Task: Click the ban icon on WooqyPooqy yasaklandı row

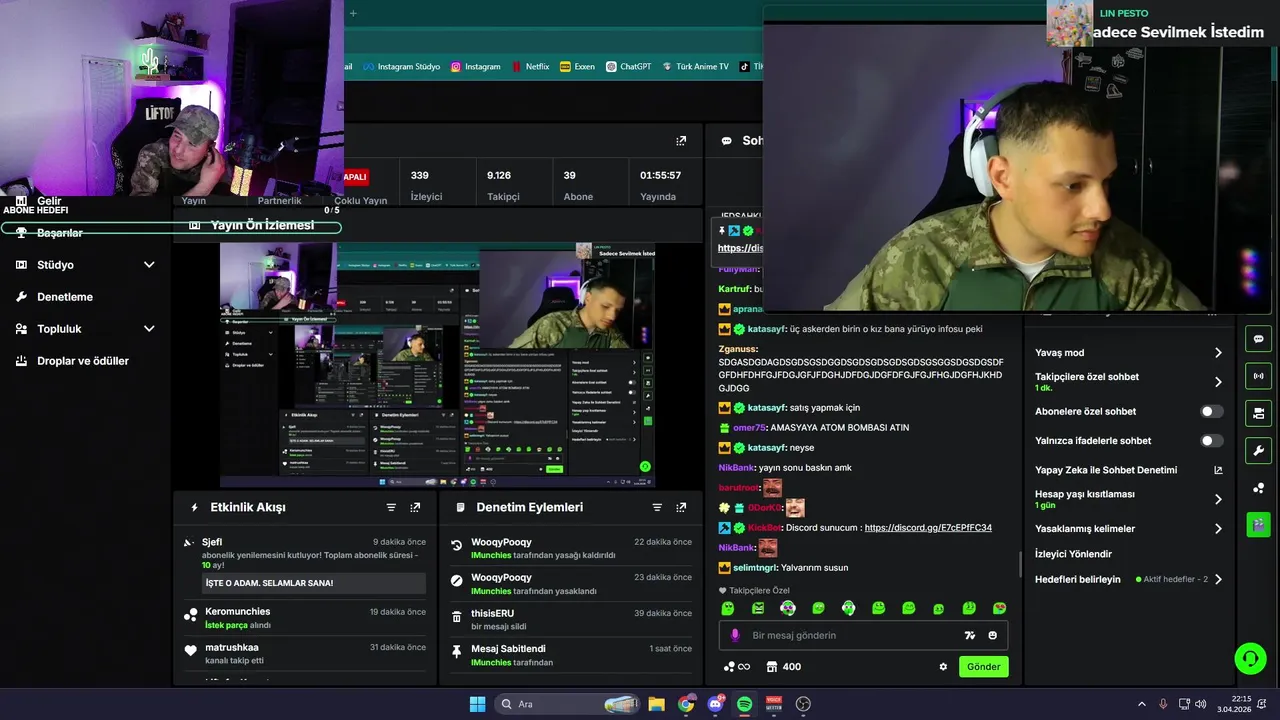Action: point(457,579)
